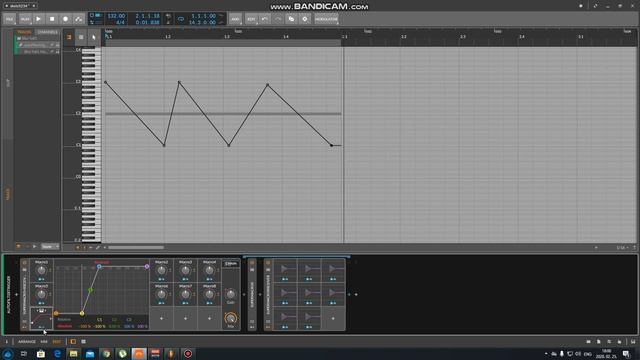Click the loop region bar in the ruler
Viewport: 640px width, 360px height.
tap(223, 42)
